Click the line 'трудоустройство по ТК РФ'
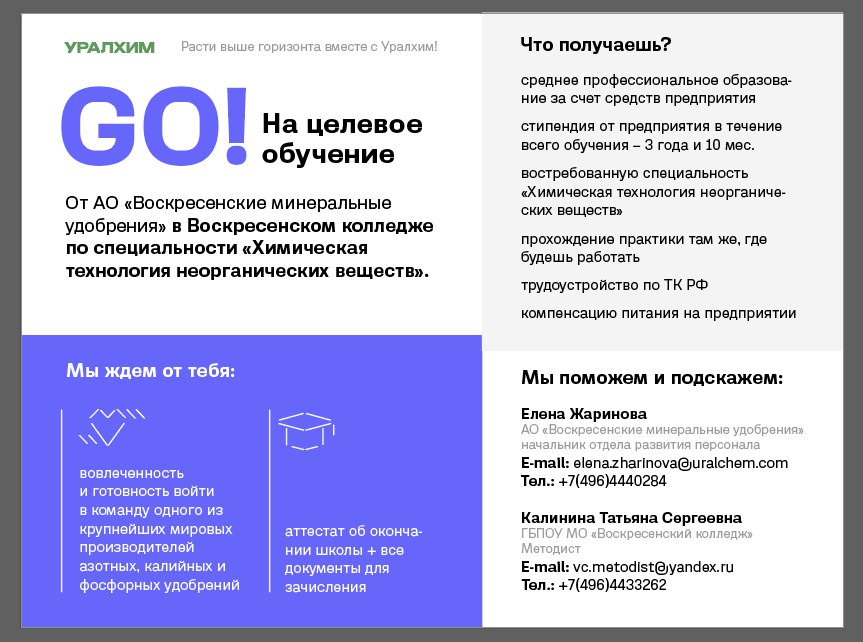This screenshot has height=642, width=863. pos(614,285)
